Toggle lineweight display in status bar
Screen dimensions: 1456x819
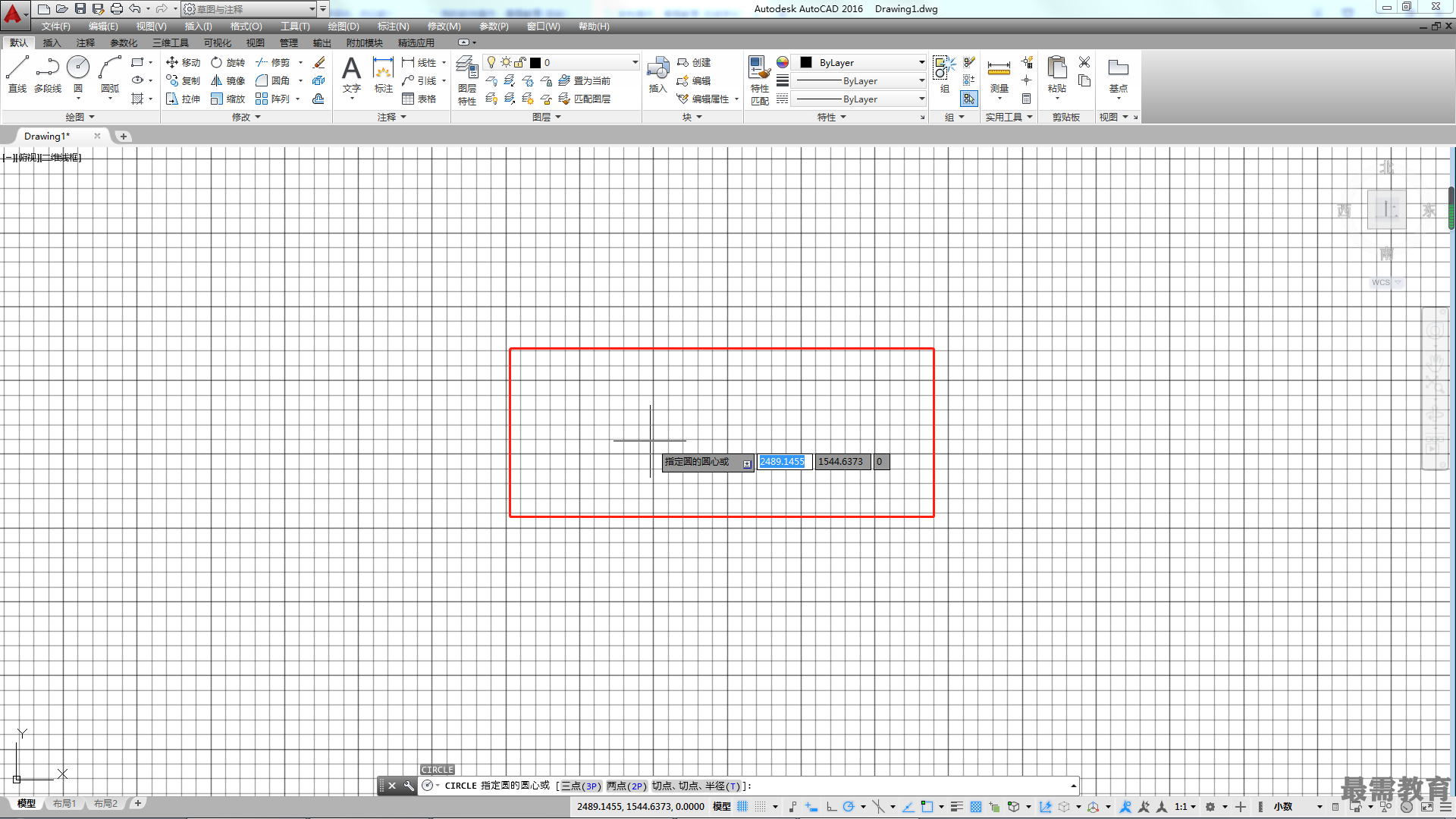[x=957, y=806]
